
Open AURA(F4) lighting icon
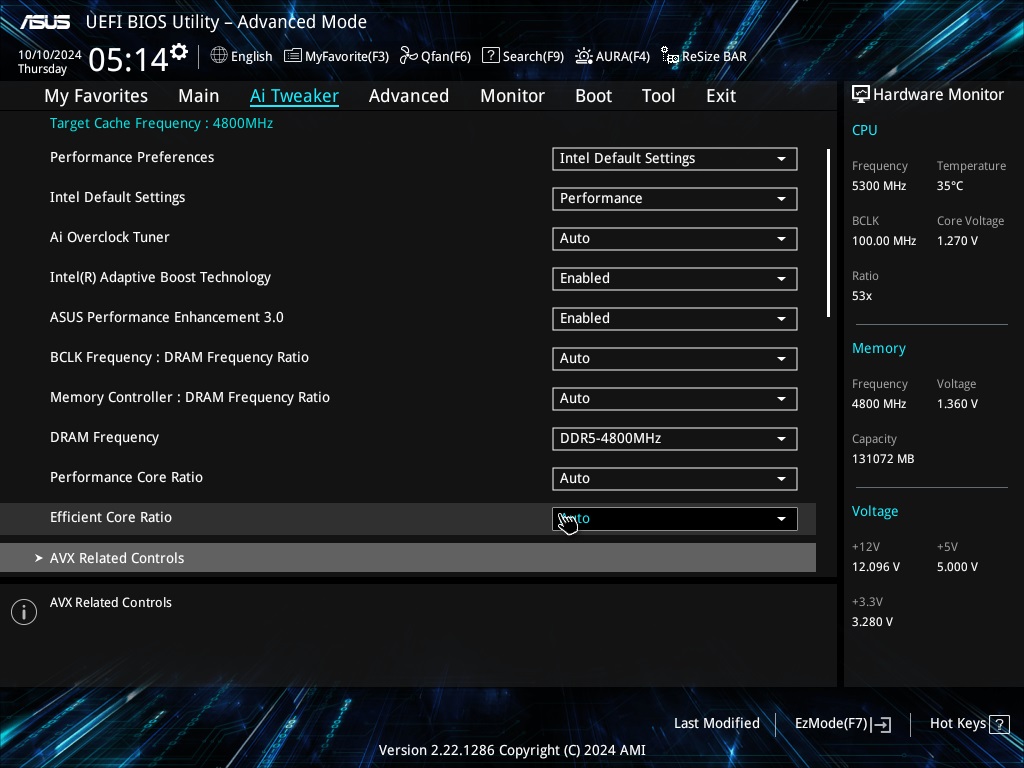pos(583,56)
